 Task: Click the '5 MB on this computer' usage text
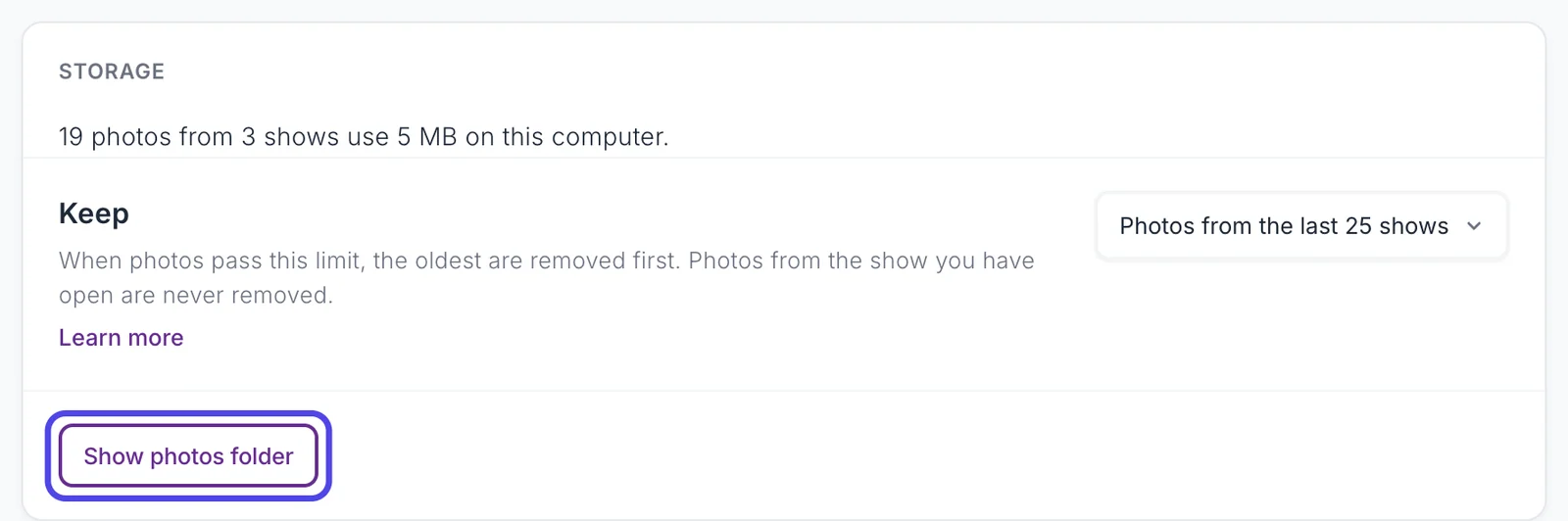(532, 136)
